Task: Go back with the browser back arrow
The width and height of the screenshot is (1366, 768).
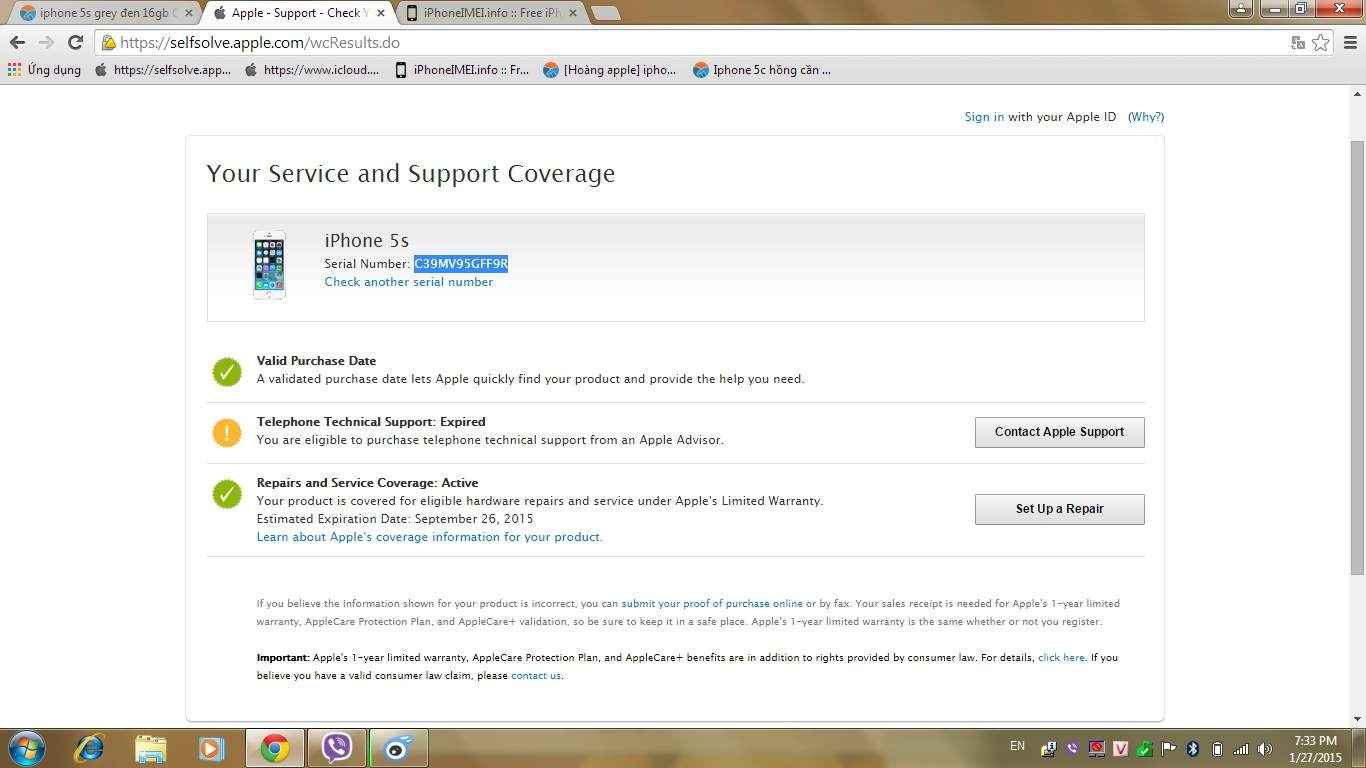Action: (x=17, y=42)
